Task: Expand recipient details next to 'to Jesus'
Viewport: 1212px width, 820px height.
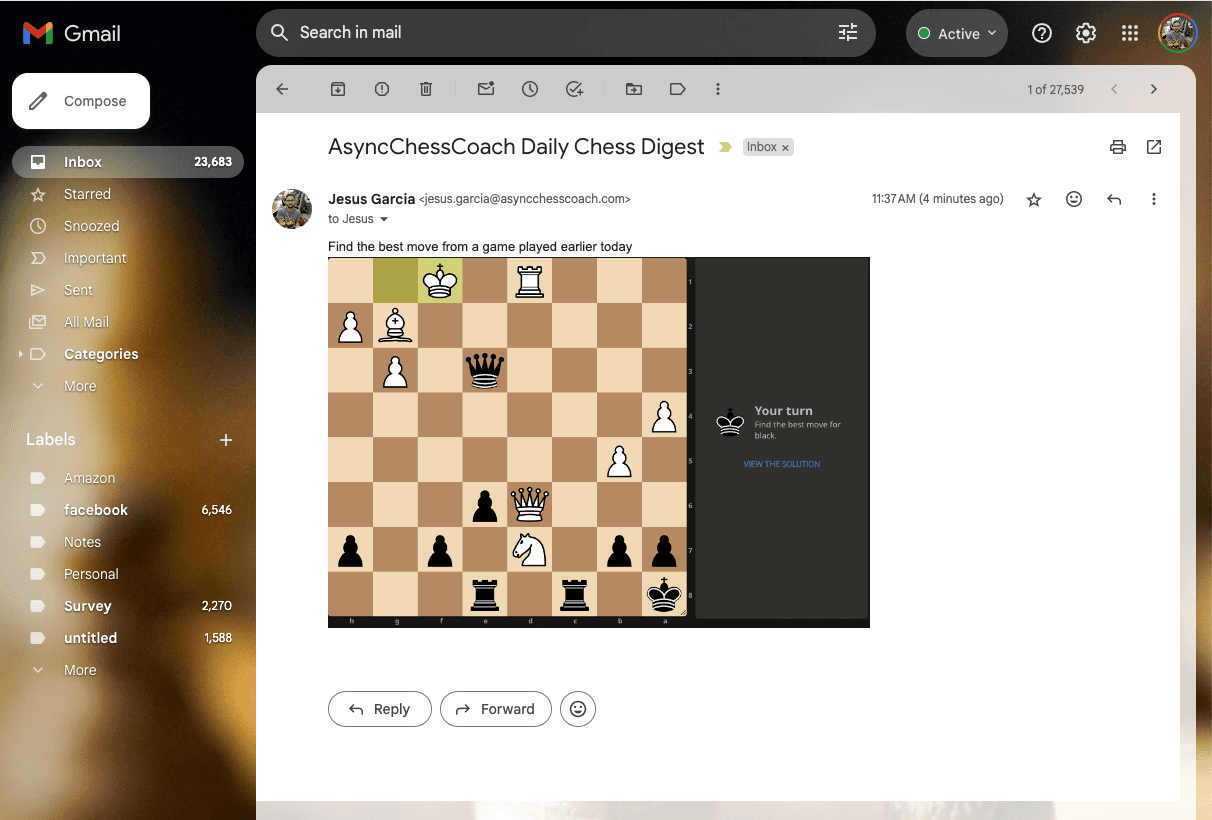Action: 384,220
